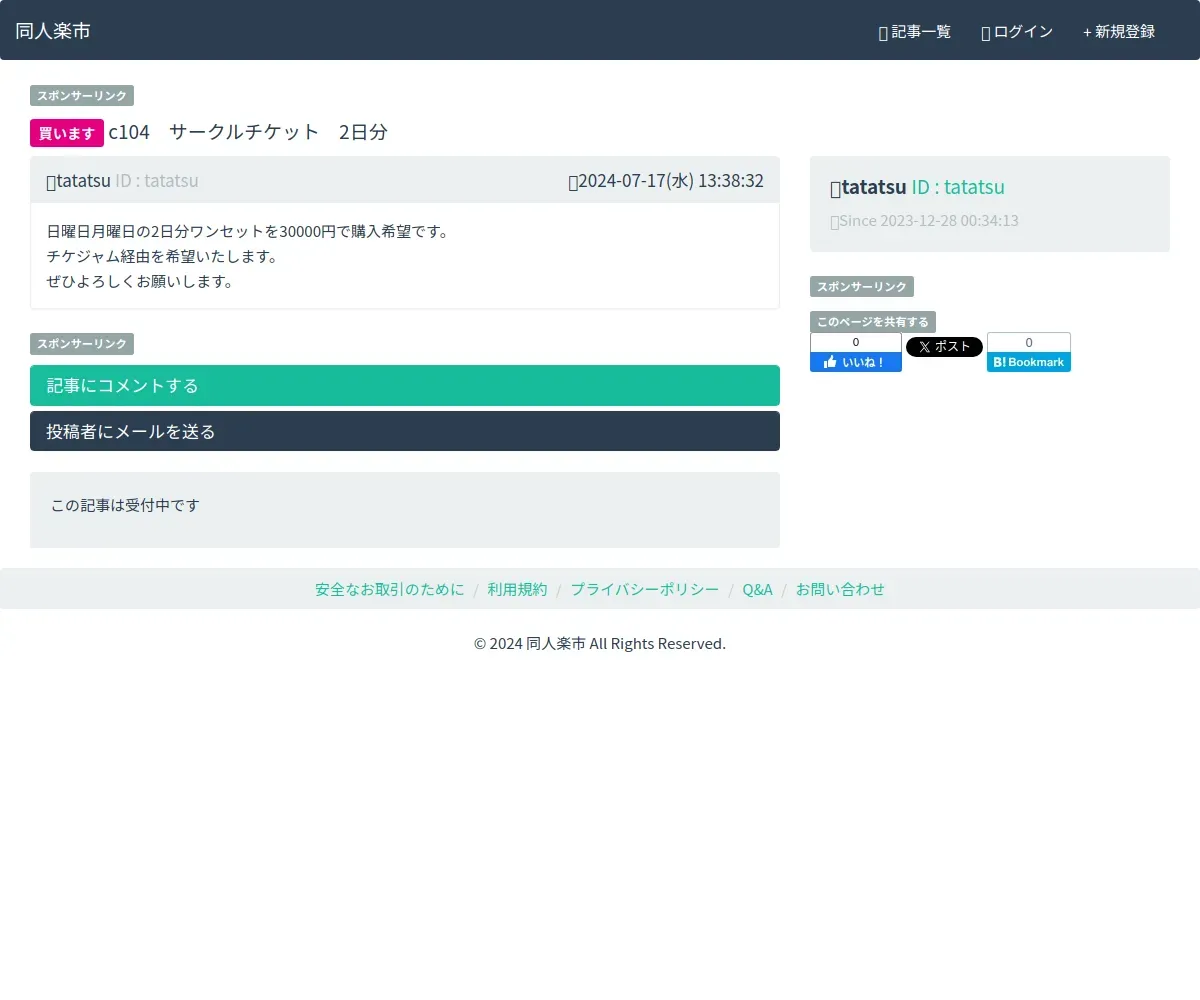
Task: Click the Facebook いいね！ button
Action: [856, 362]
